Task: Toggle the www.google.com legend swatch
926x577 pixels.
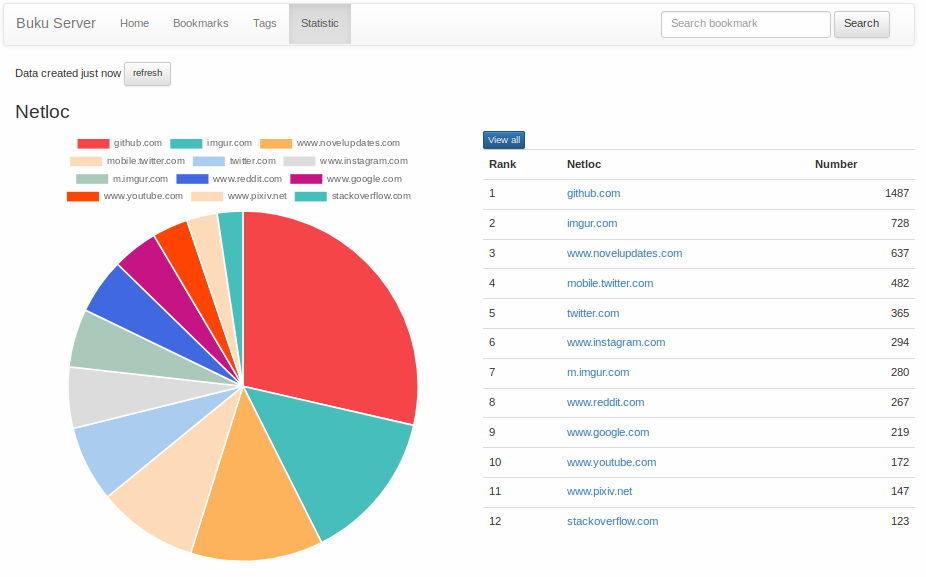Action: (x=306, y=179)
